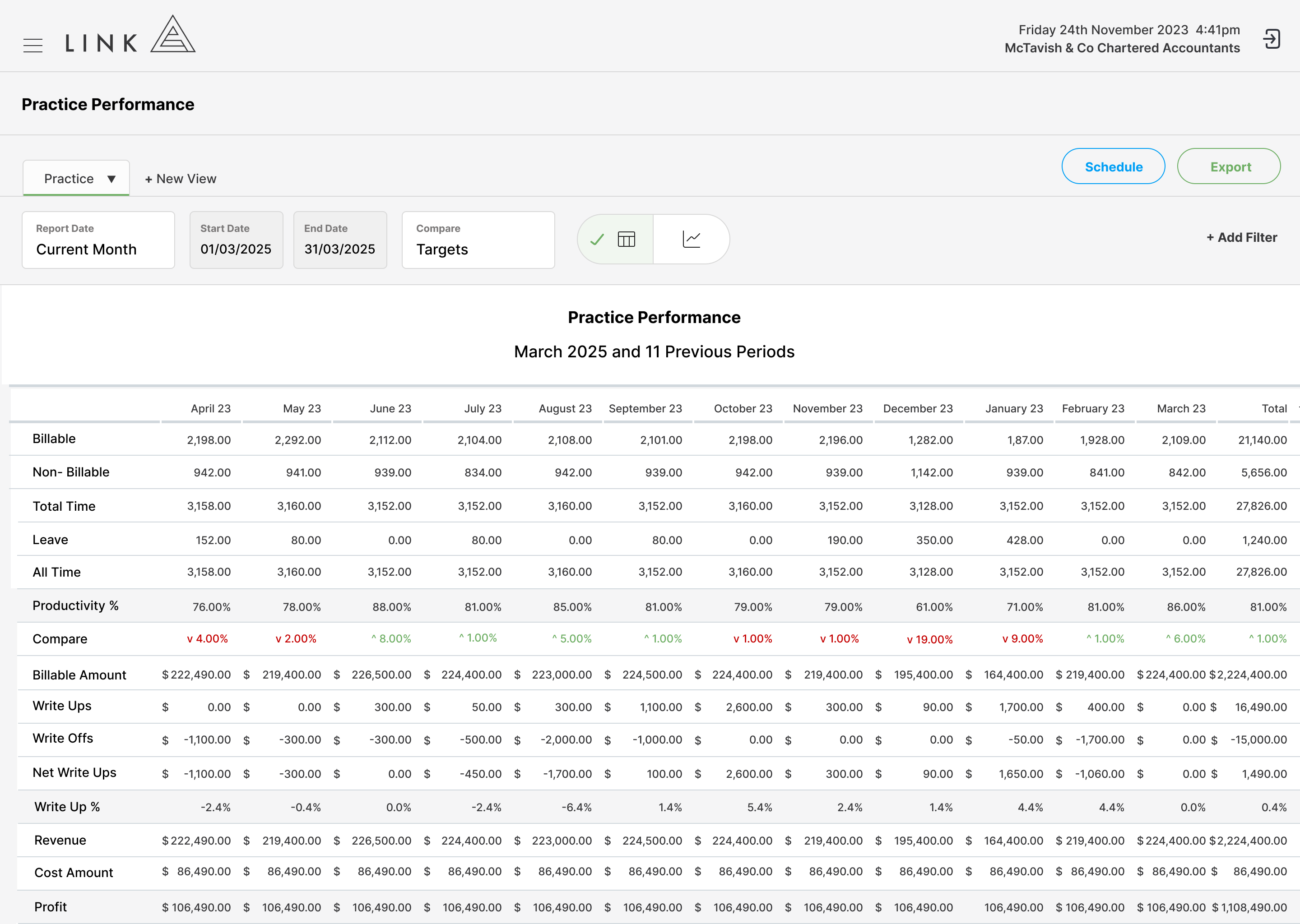
Task: Click + Add Filter link
Action: [1242, 237]
